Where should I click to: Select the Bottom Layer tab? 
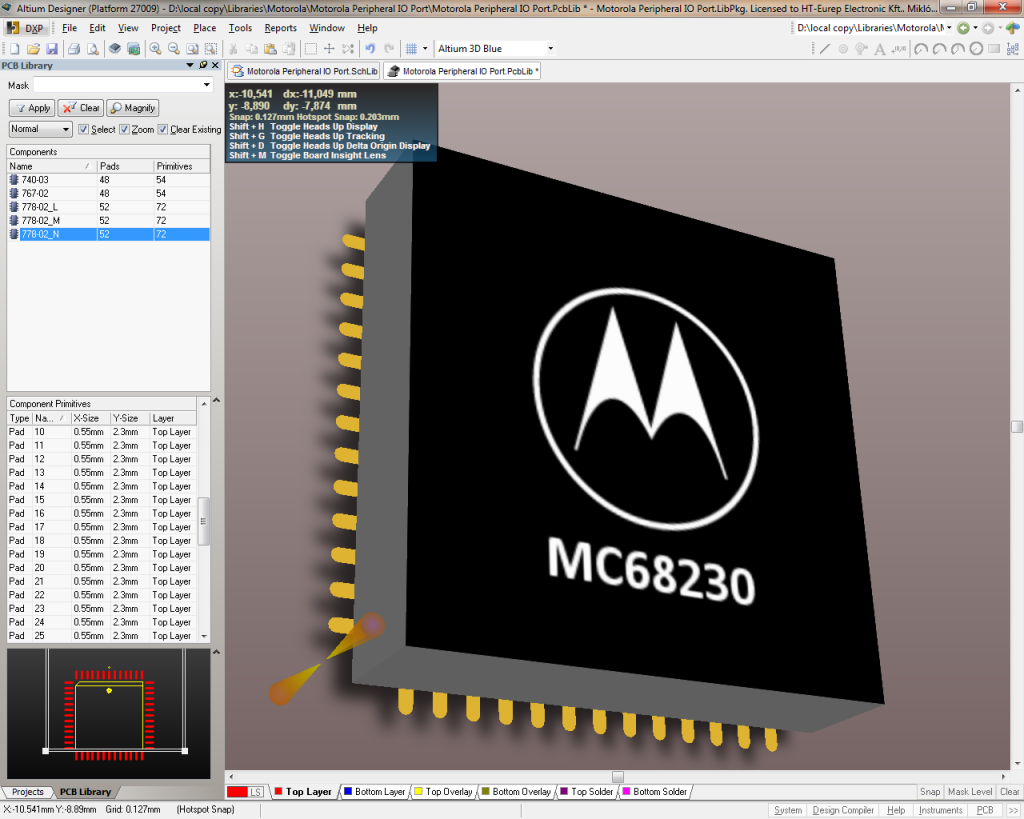pyautogui.click(x=375, y=792)
